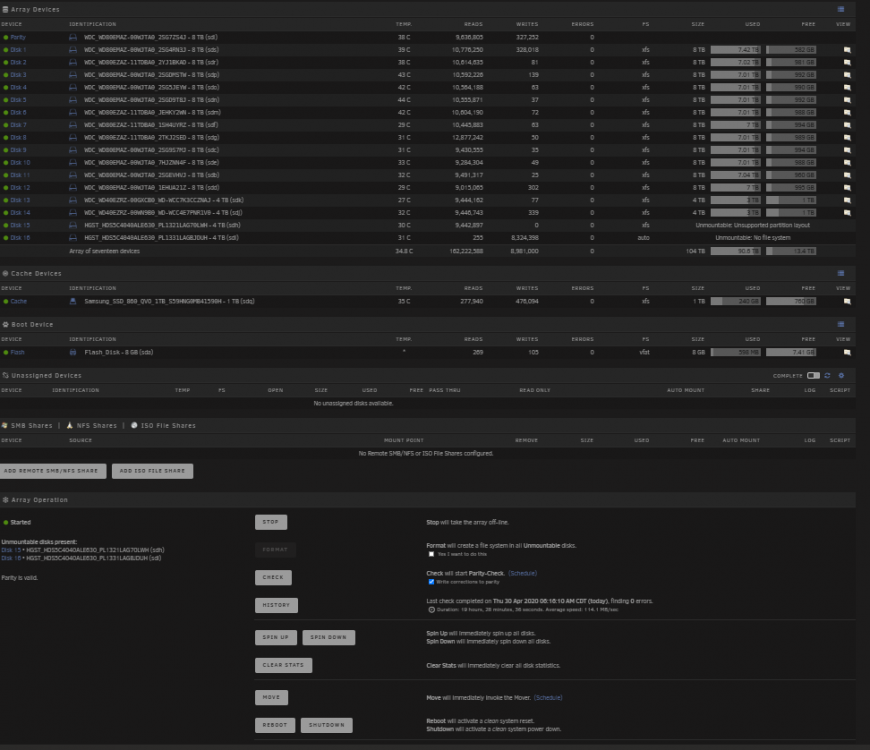Browse Disk 10 contents via view icon
870x750 pixels.
coord(847,163)
